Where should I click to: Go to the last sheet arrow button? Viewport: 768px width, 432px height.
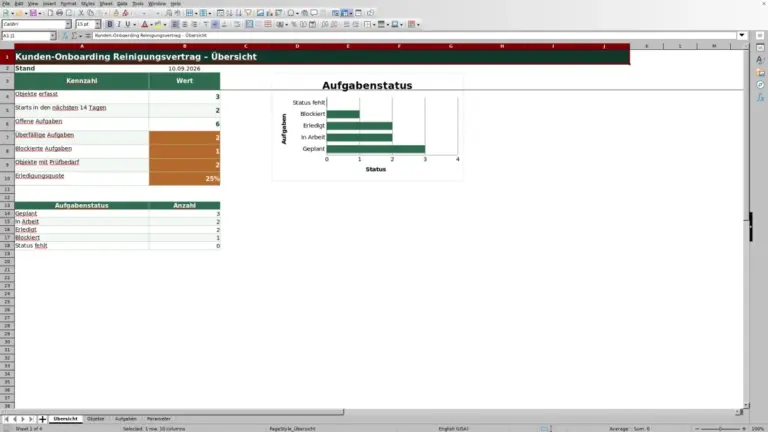coord(31,419)
